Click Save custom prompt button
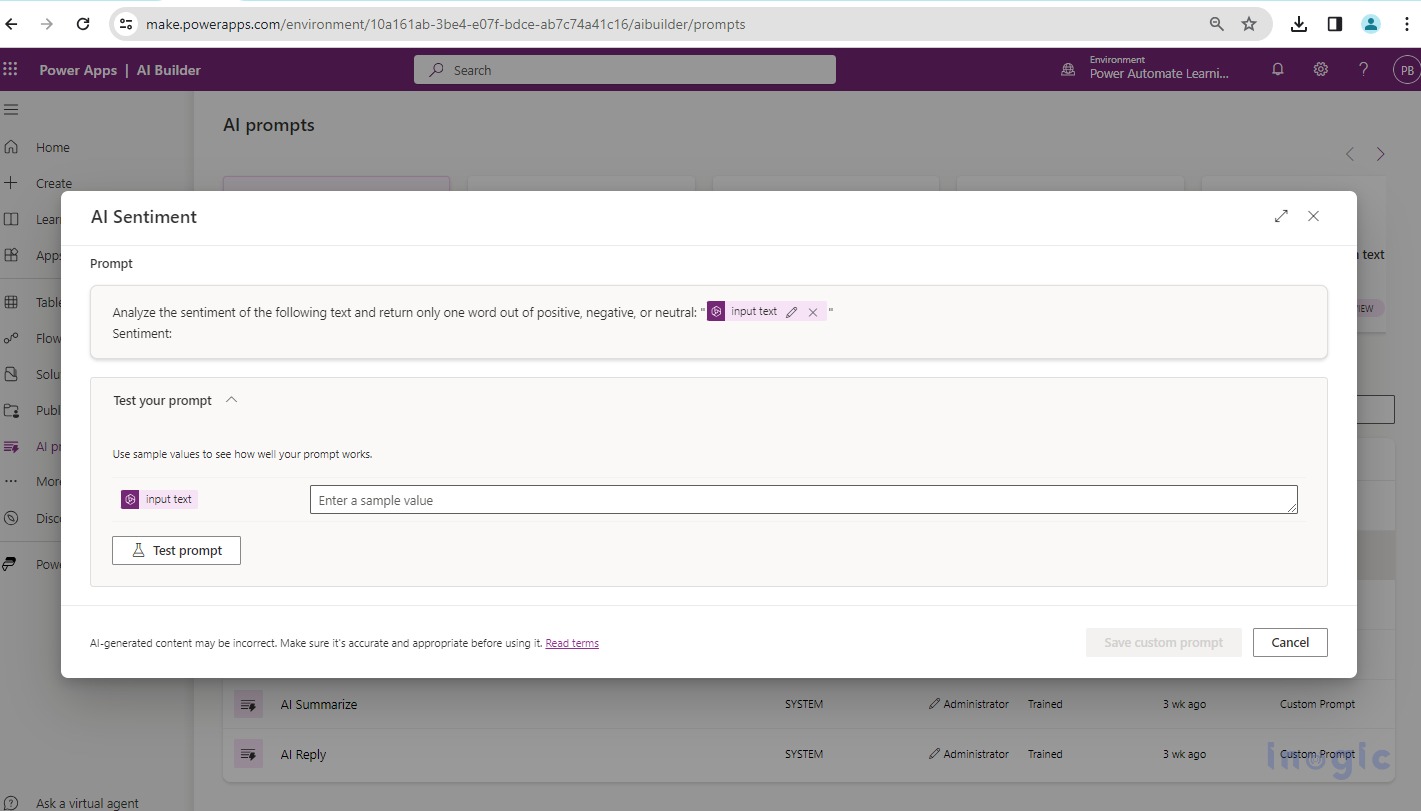 coord(1163,642)
